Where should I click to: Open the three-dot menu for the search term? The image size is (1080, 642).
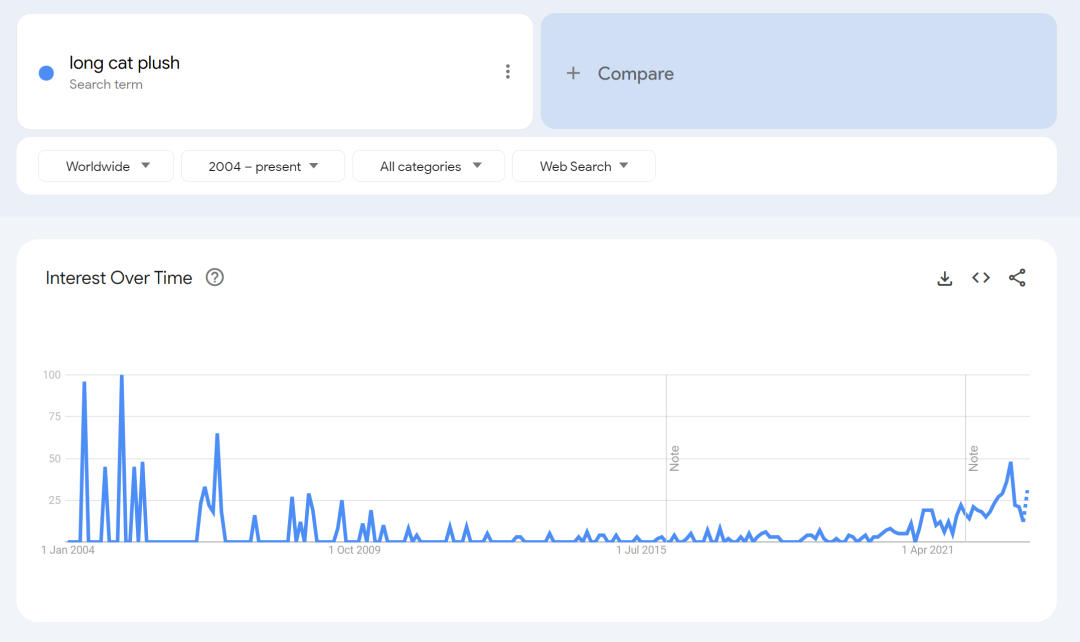[508, 72]
